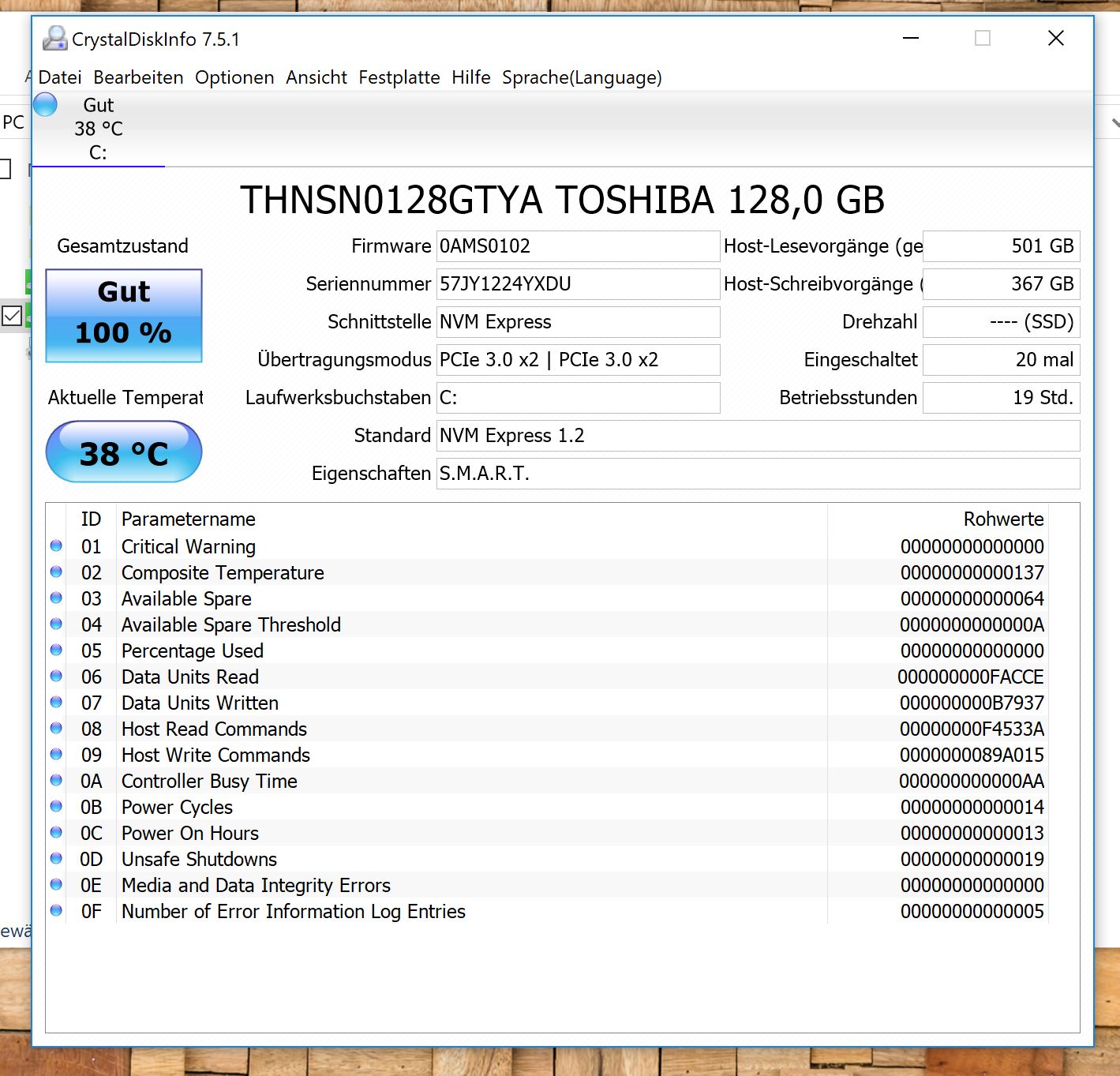Click status dot for Composite Temperature row
1120x1076 pixels.
click(56, 572)
